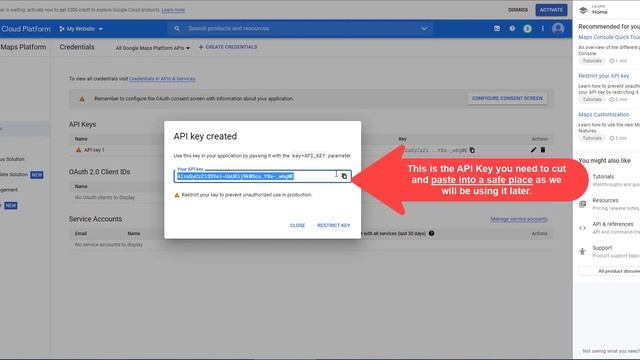Show help for the last 30 days column
The image size is (640, 360).
(431, 233)
